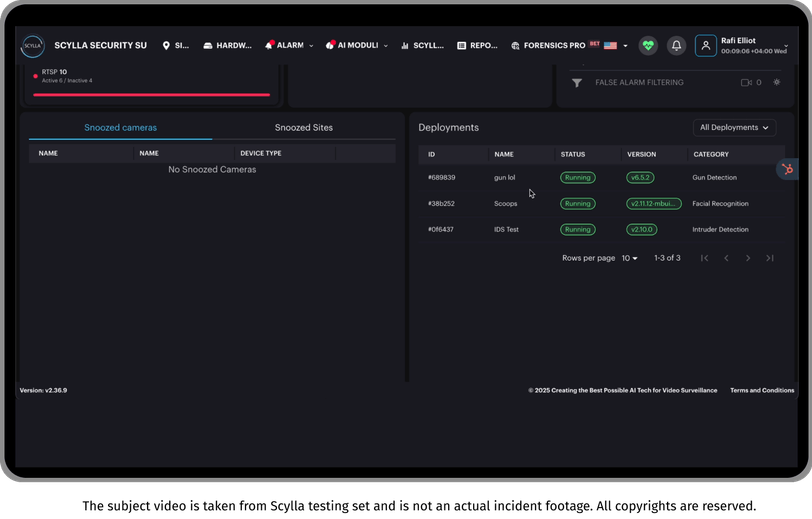Jump to the last deployments page
Viewport: 812px width, 519px height.
point(770,258)
